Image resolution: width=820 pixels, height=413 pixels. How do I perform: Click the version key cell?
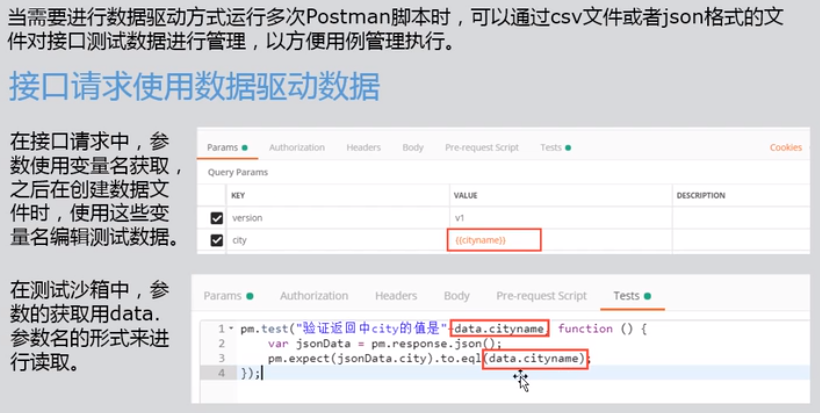[x=338, y=218]
